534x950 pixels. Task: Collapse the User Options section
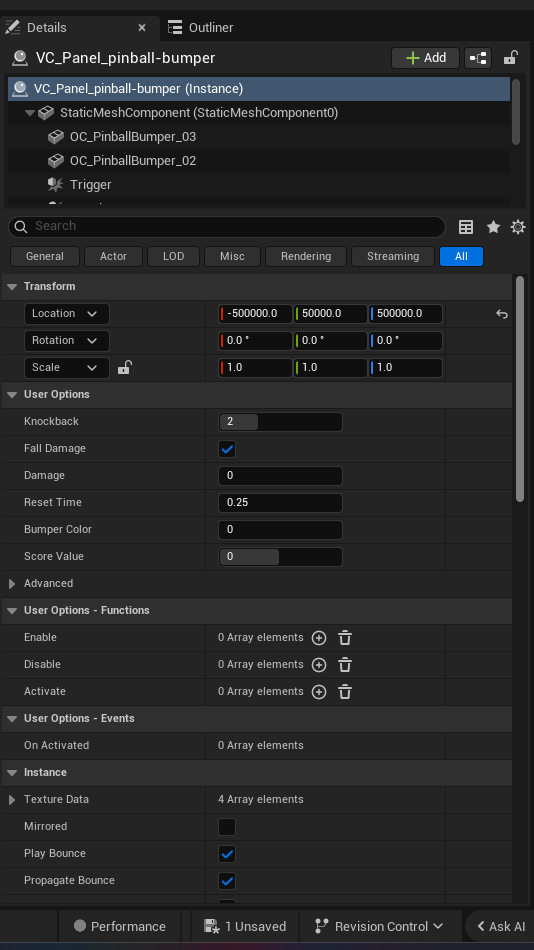12,394
